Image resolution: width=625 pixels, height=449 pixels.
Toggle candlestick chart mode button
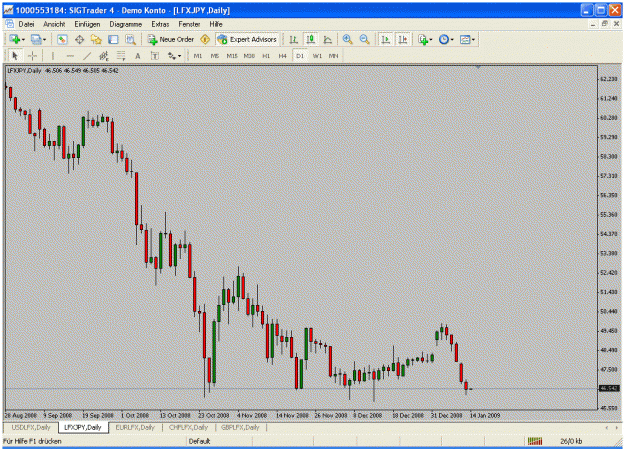coord(311,39)
